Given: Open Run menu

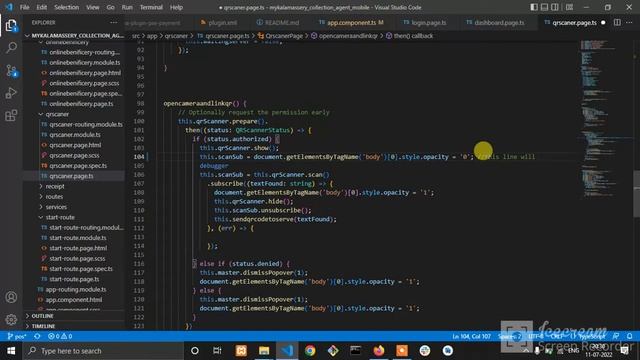Looking at the screenshot, I should pos(127,7).
